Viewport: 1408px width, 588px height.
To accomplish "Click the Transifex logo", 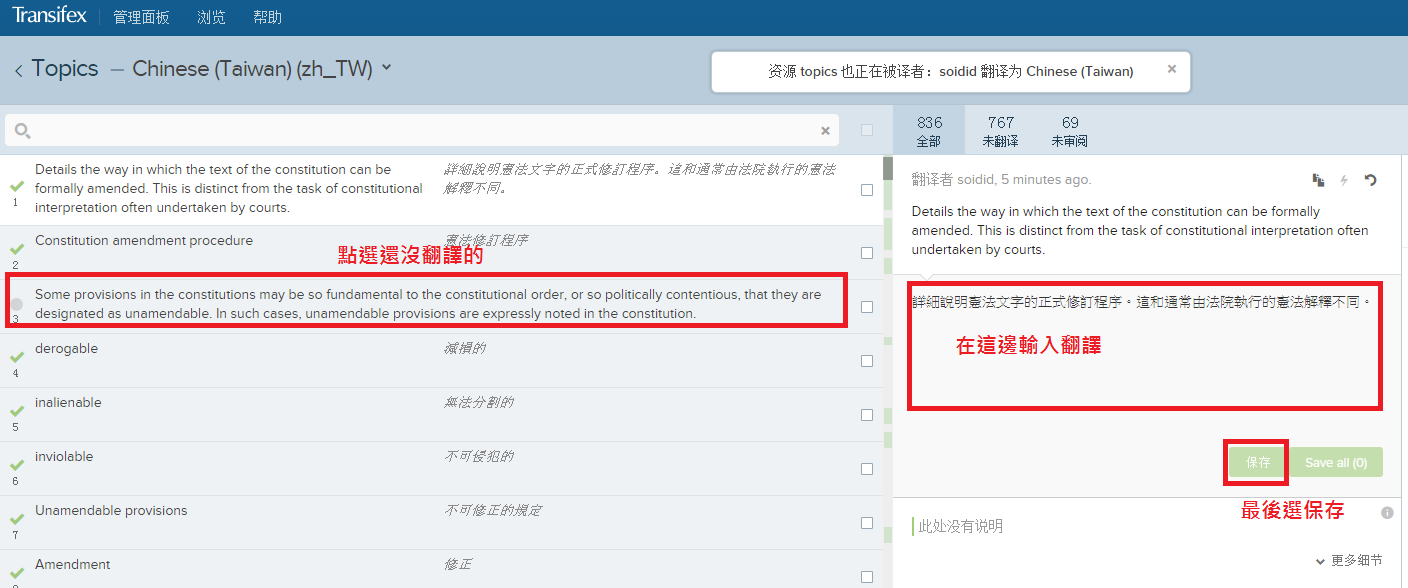I will click(49, 16).
